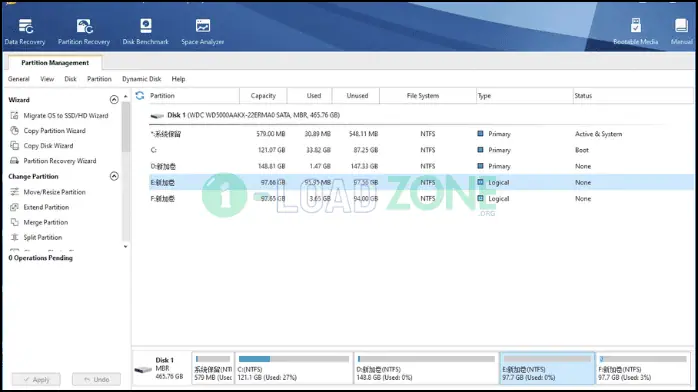
Task: Click the Disk 1 WDC header row text
Action: pos(253,115)
